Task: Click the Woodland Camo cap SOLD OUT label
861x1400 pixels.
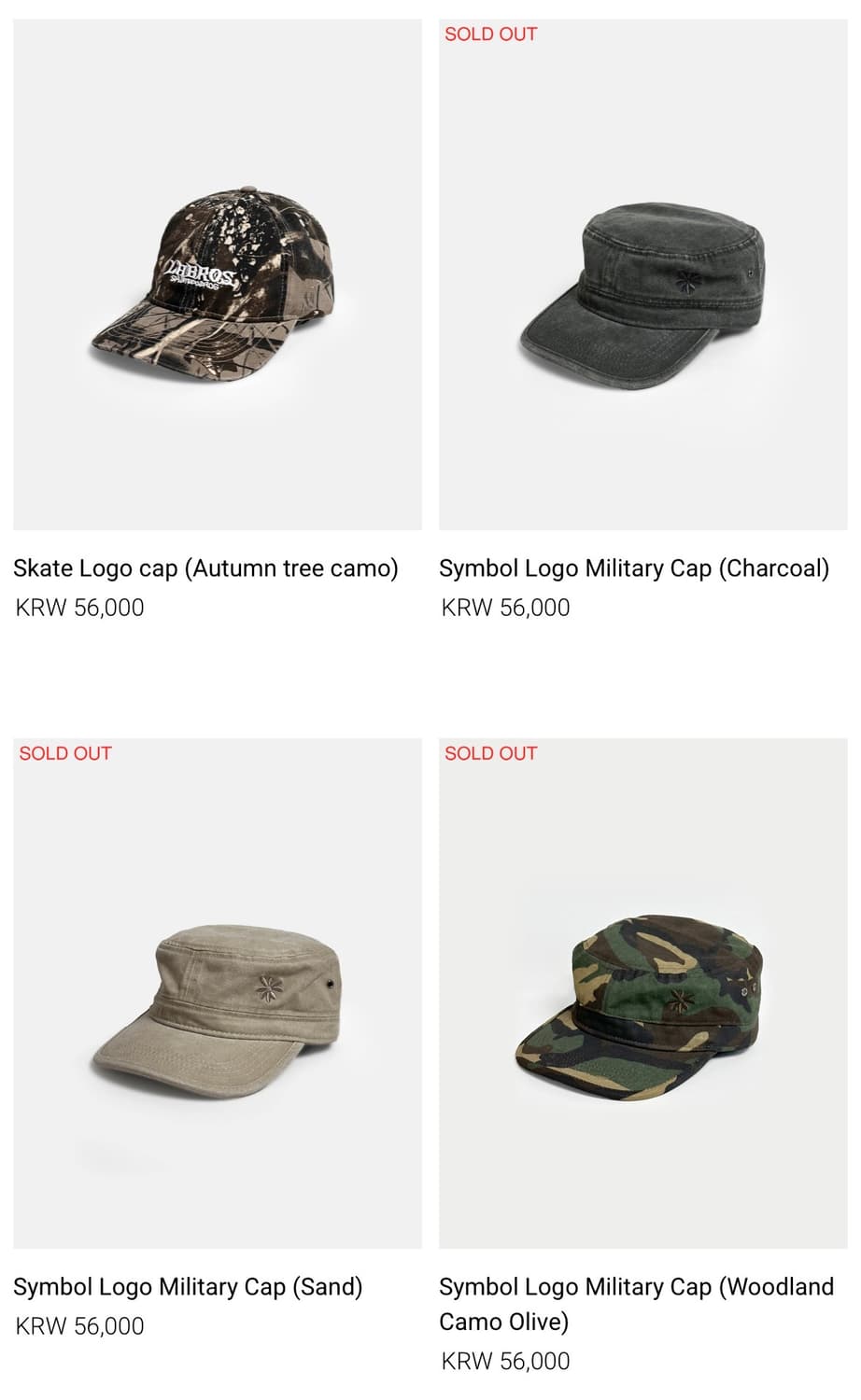Action: pyautogui.click(x=490, y=753)
